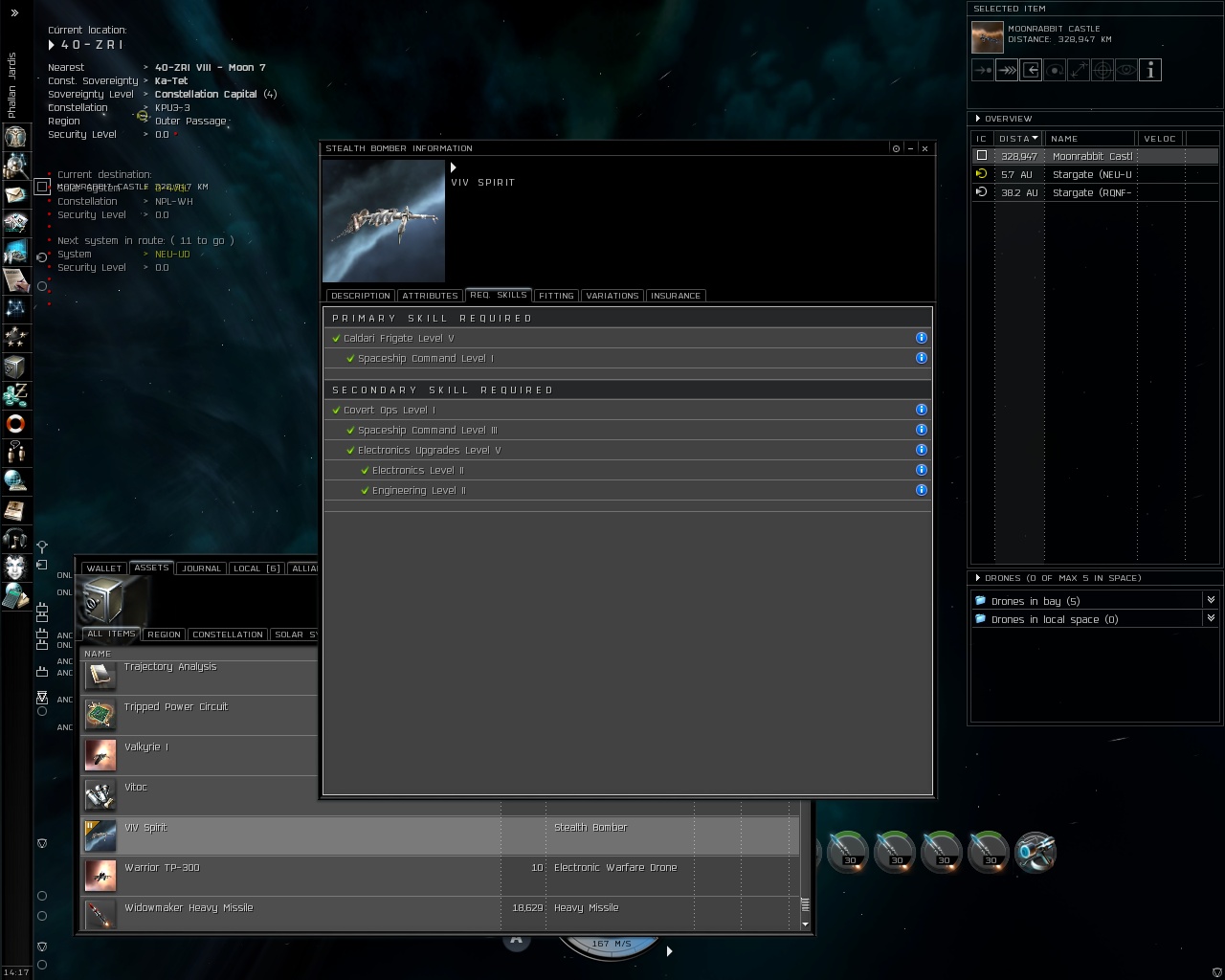This screenshot has width=1225, height=980.
Task: Toggle the look at eye icon
Action: coord(1126,70)
